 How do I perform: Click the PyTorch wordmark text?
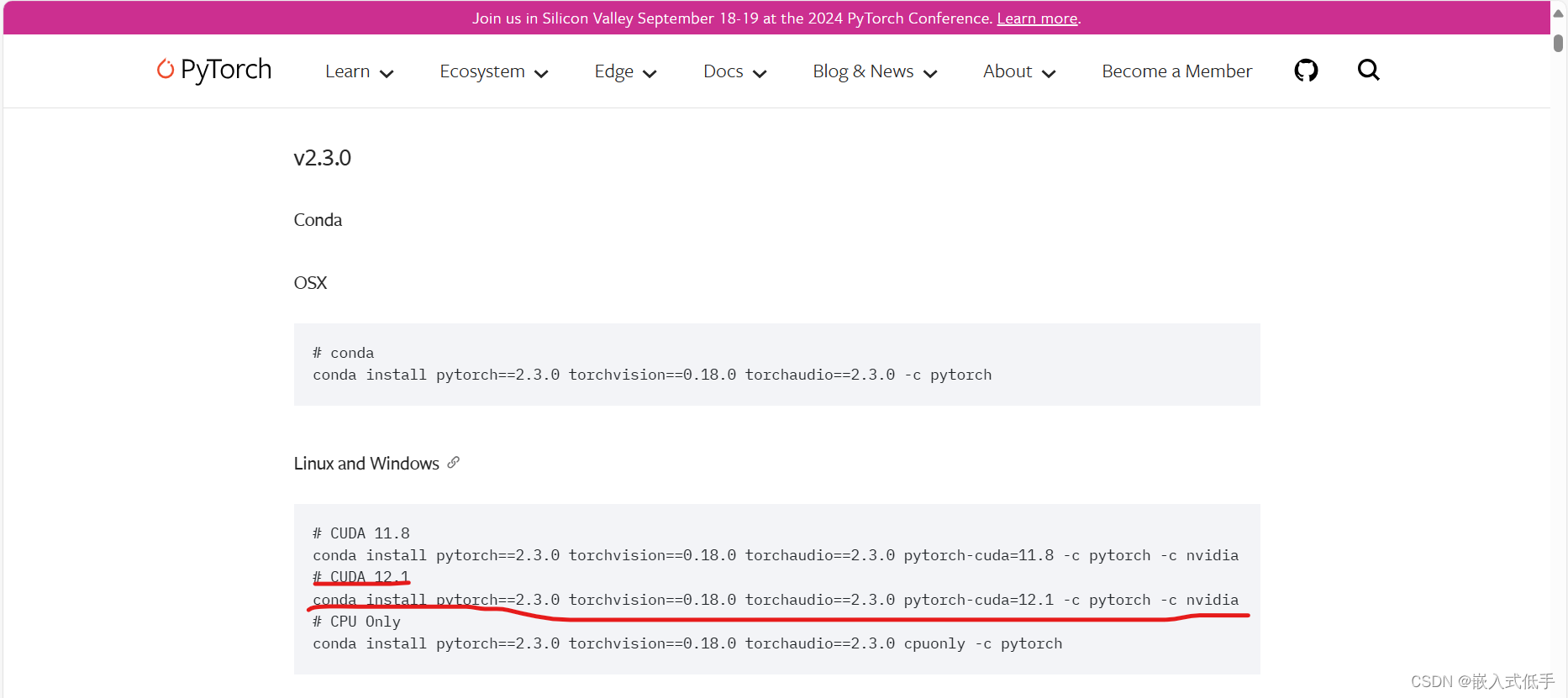[x=226, y=69]
